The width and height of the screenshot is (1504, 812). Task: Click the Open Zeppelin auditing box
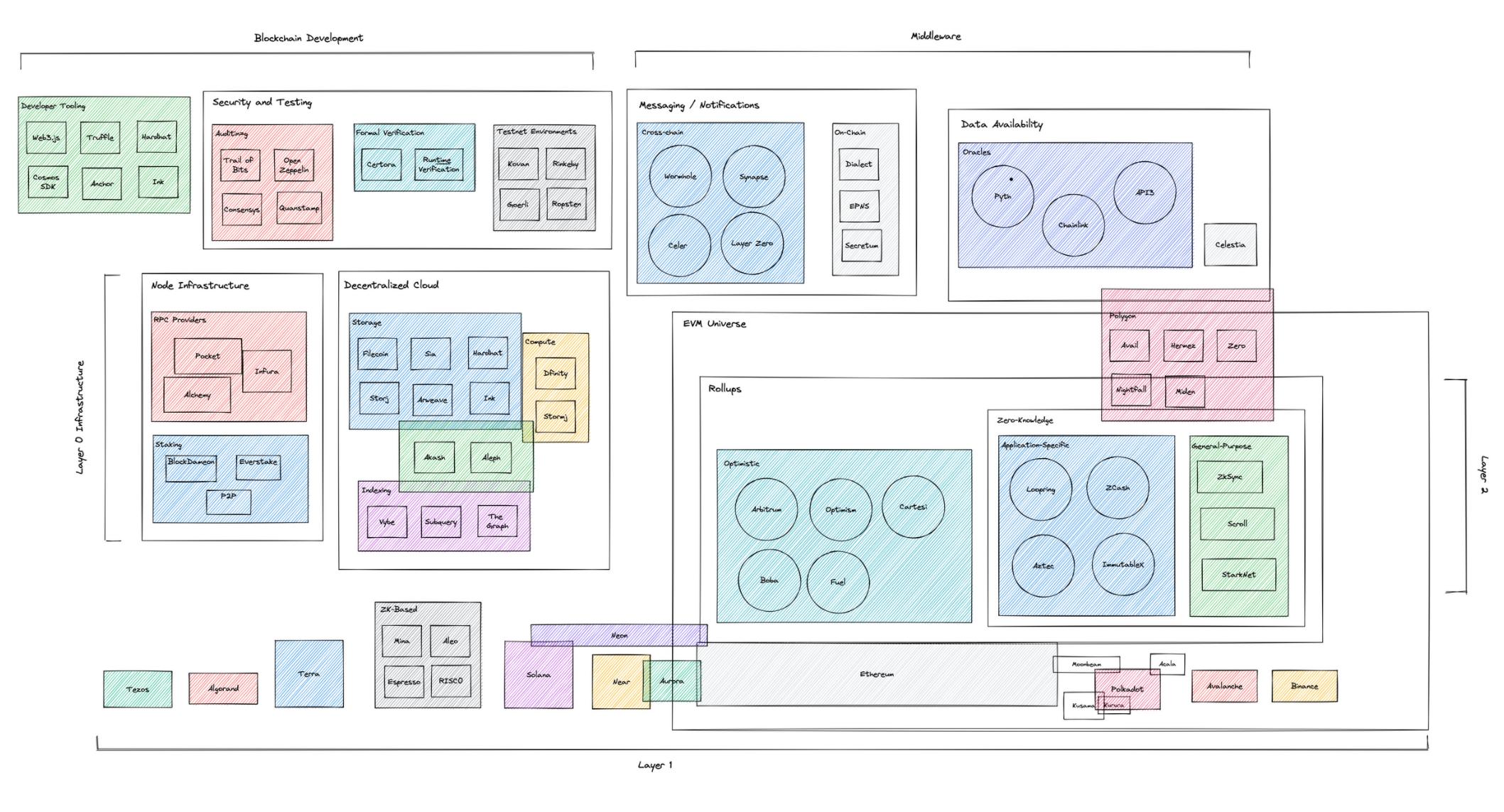tap(293, 166)
